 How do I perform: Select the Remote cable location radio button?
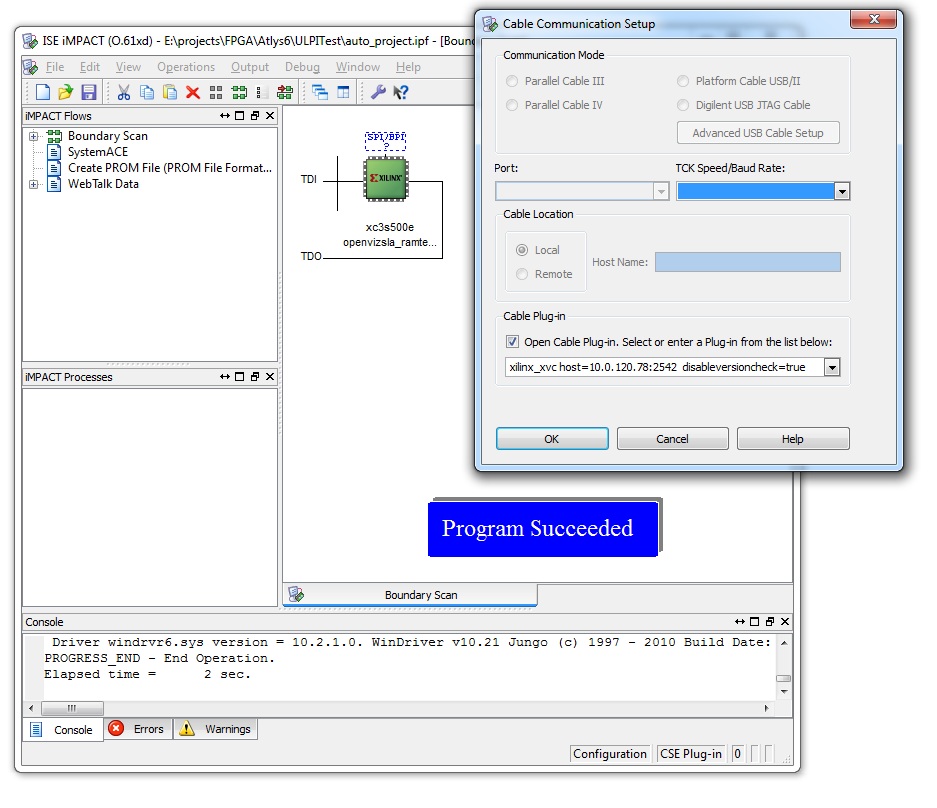coord(522,274)
